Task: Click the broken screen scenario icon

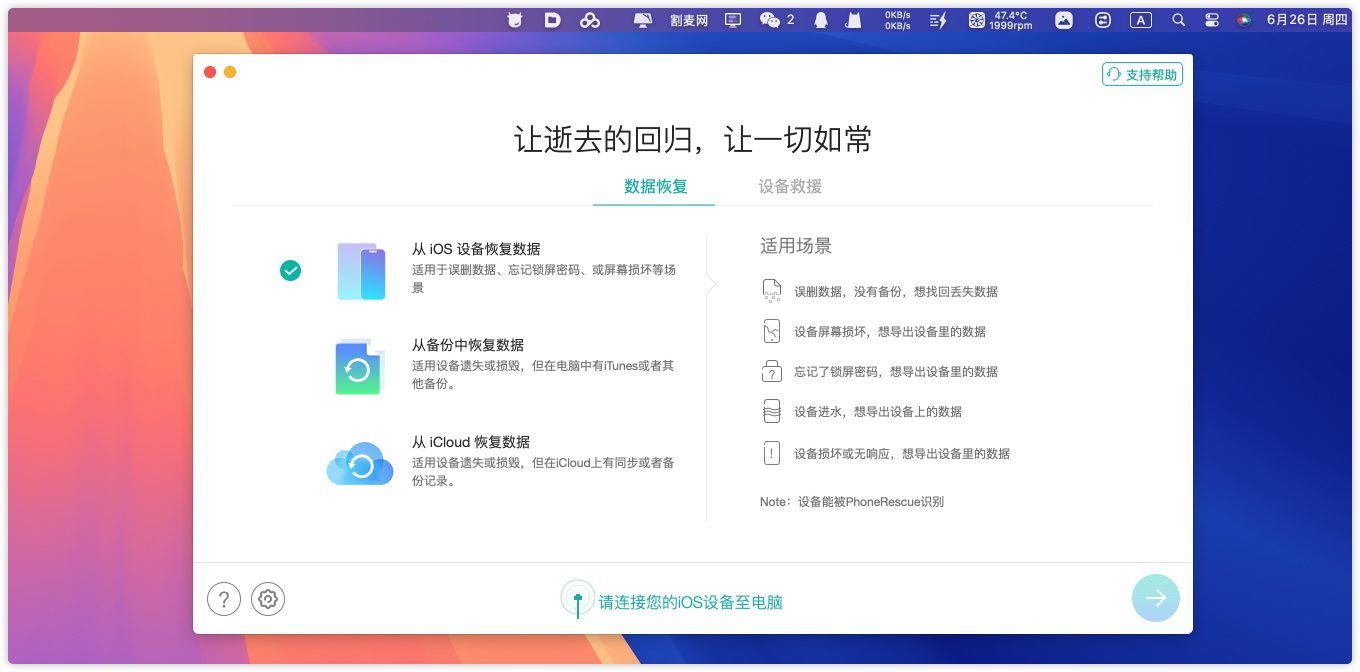Action: 771,331
